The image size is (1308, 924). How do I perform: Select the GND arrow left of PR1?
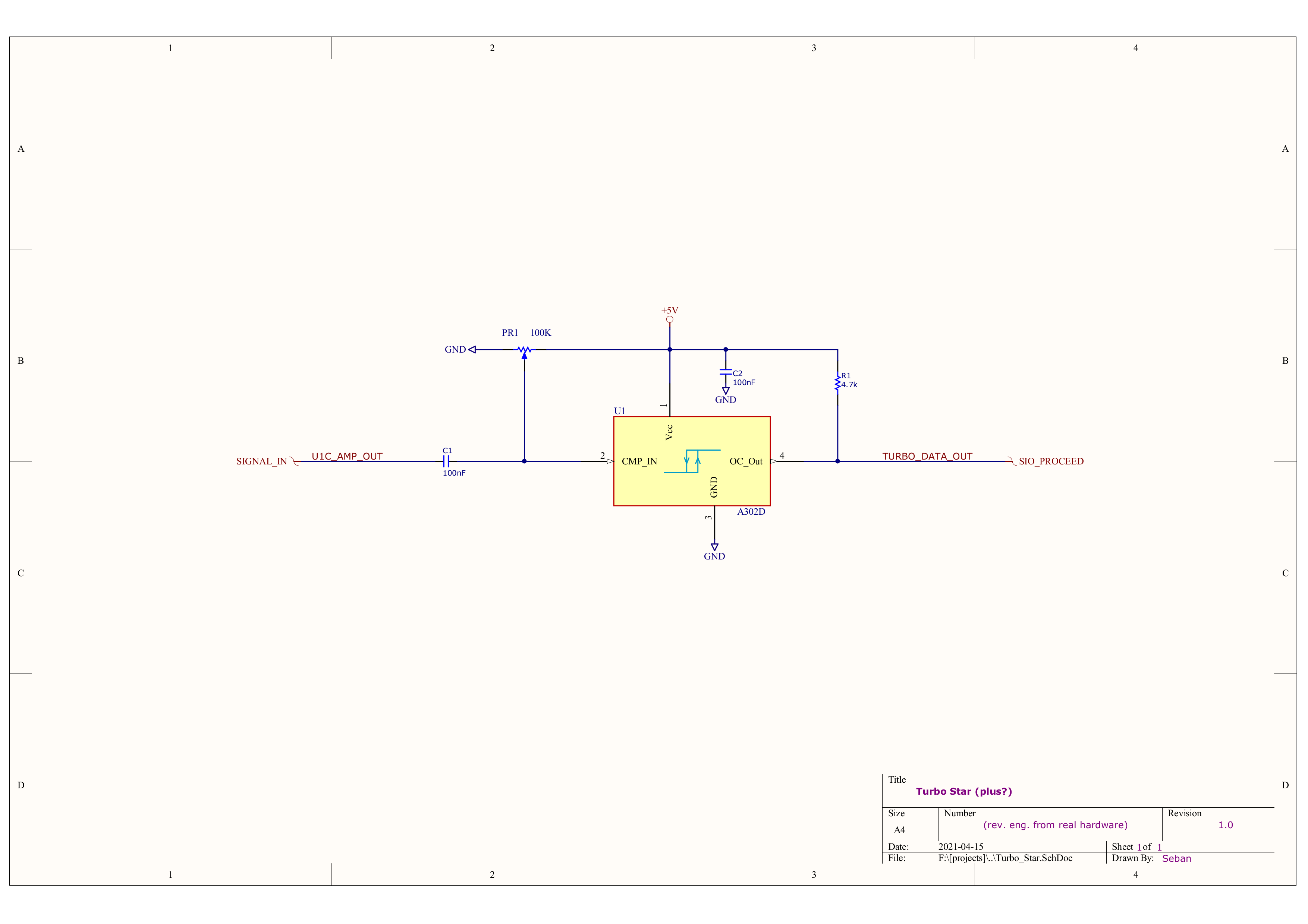pyautogui.click(x=472, y=350)
